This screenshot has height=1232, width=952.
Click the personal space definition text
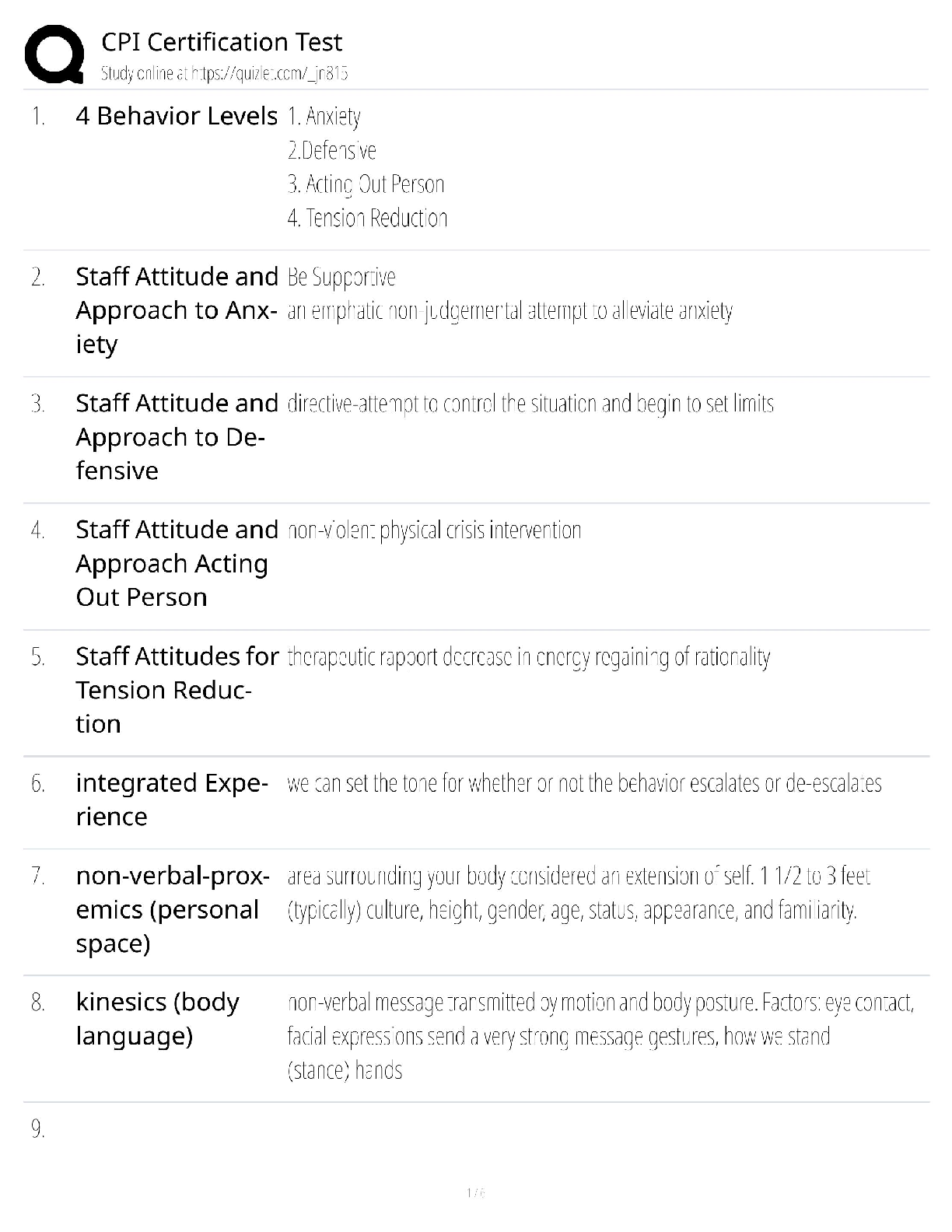[x=578, y=893]
